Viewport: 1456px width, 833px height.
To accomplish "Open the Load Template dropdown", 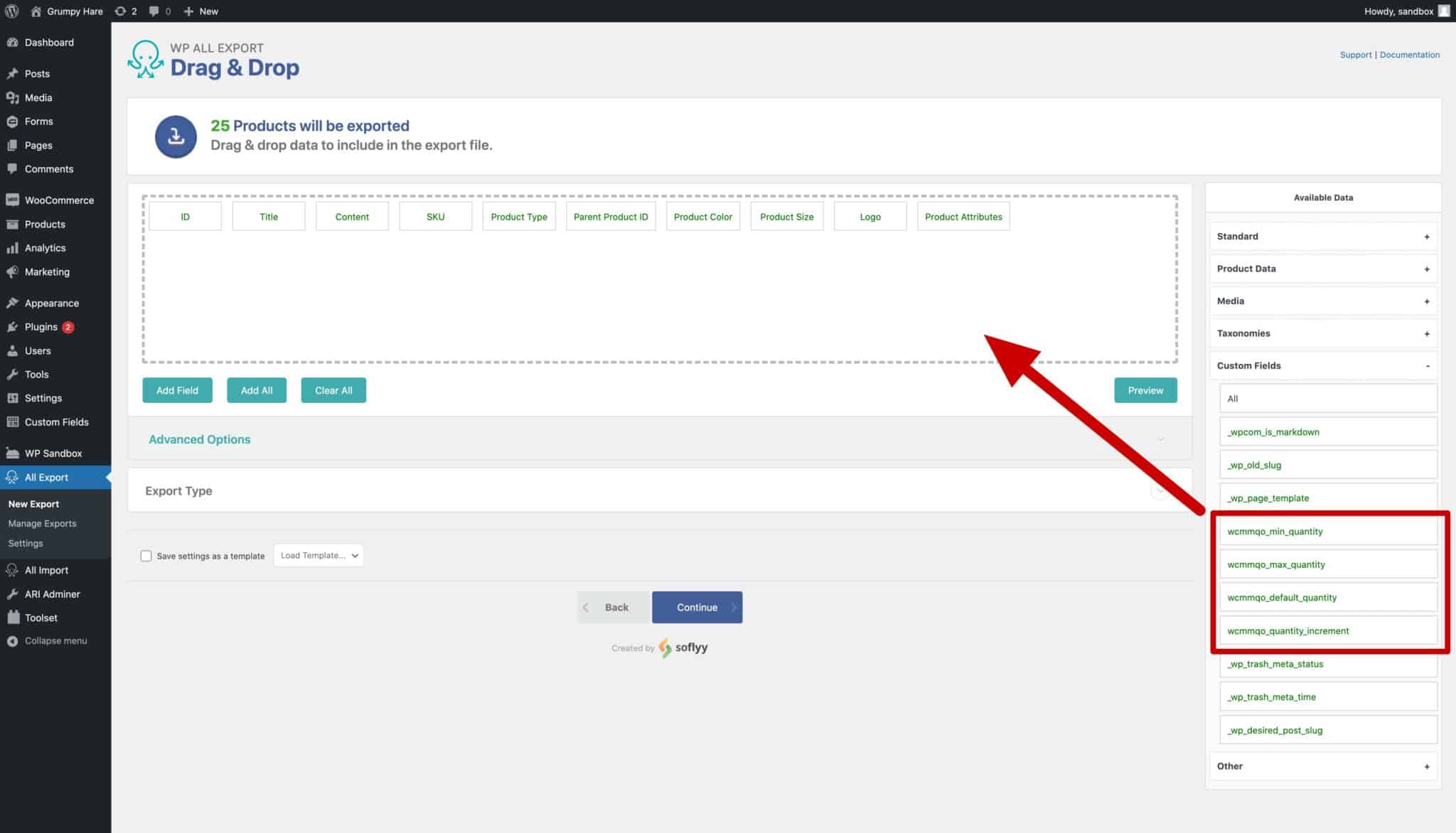I will coord(317,555).
